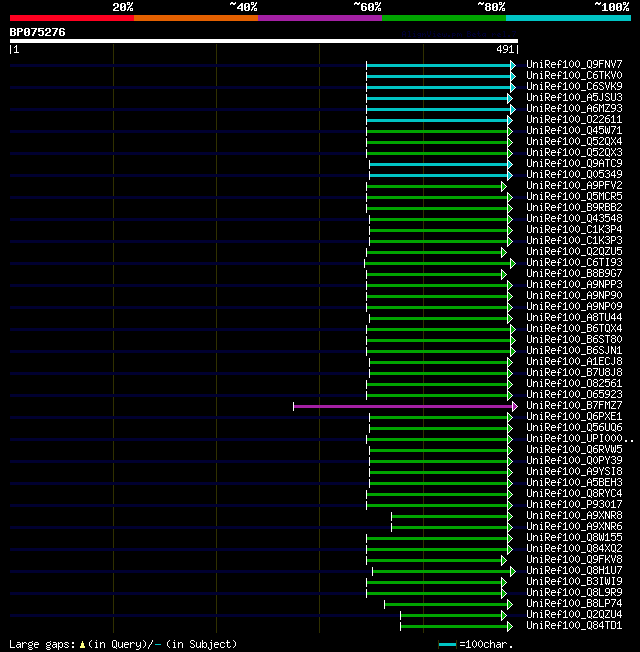Viewport: 640px width, 652px height.
Task: Click the UniRef100_B8LP74 label
Action: click(574, 604)
